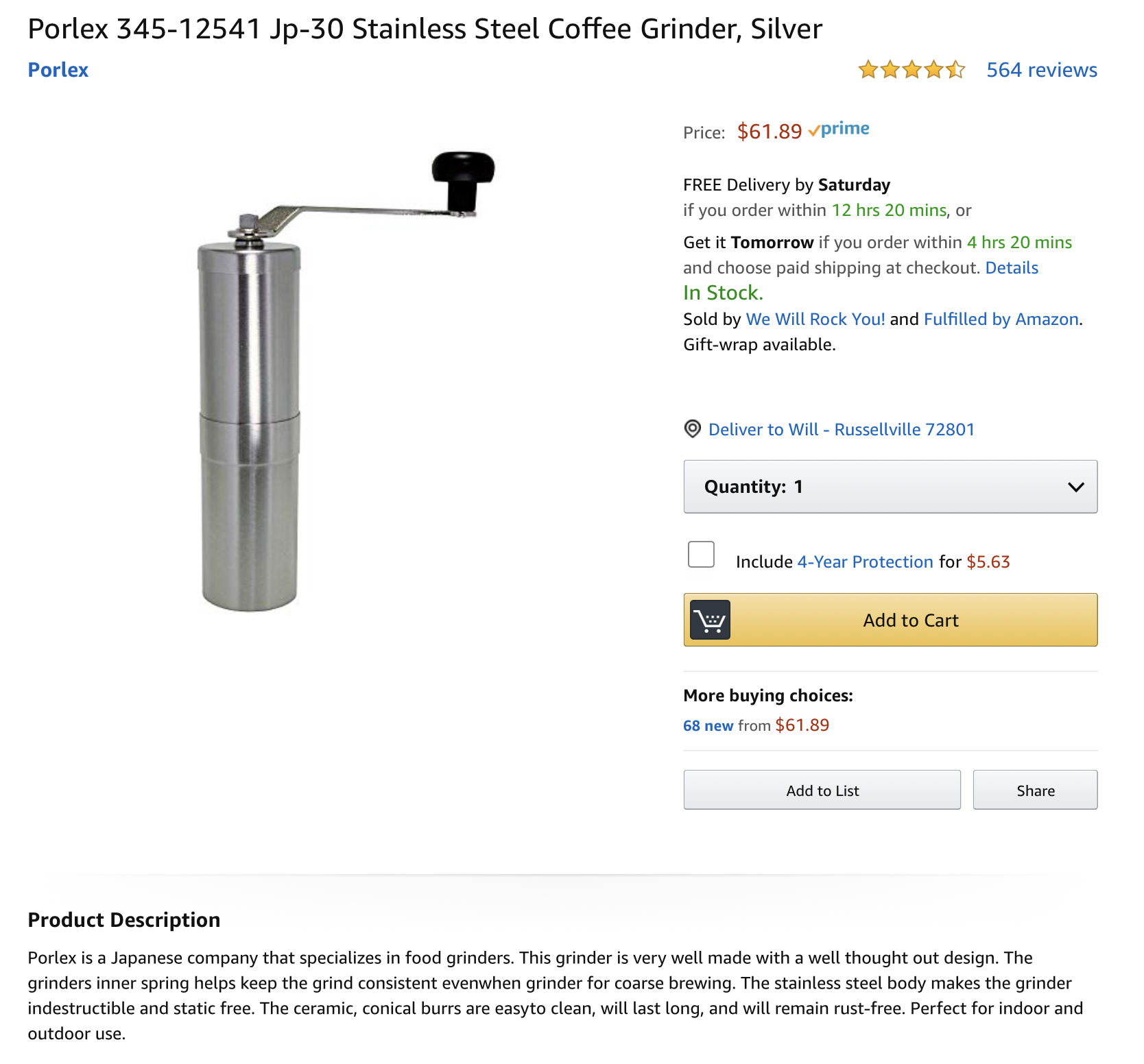Viewport: 1144px width, 1064px height.
Task: Click the delivery location pin icon
Action: [x=693, y=429]
